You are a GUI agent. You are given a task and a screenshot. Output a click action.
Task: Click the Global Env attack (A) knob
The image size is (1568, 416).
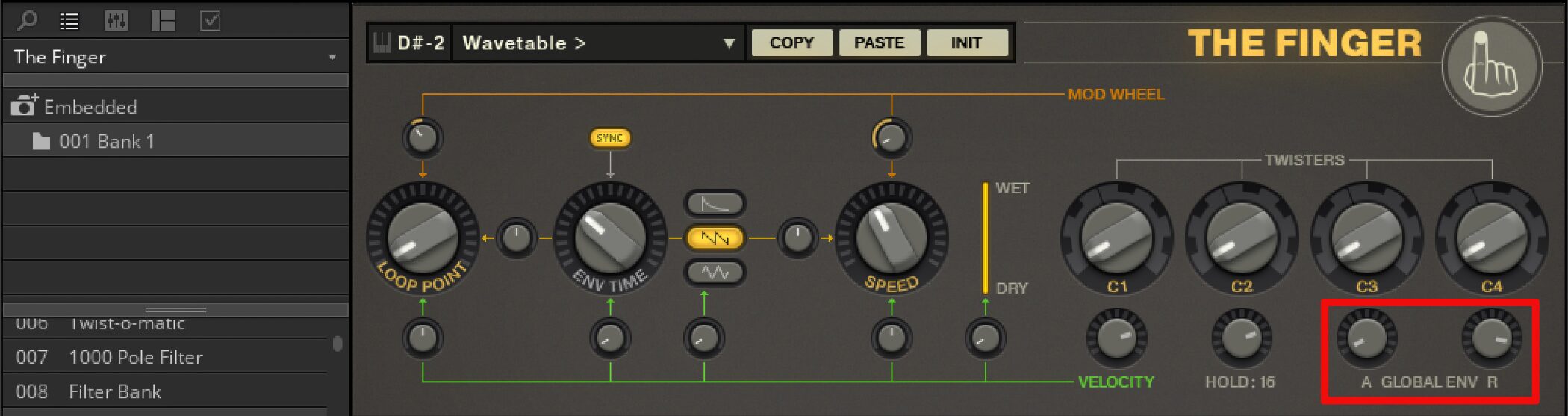click(x=1367, y=338)
